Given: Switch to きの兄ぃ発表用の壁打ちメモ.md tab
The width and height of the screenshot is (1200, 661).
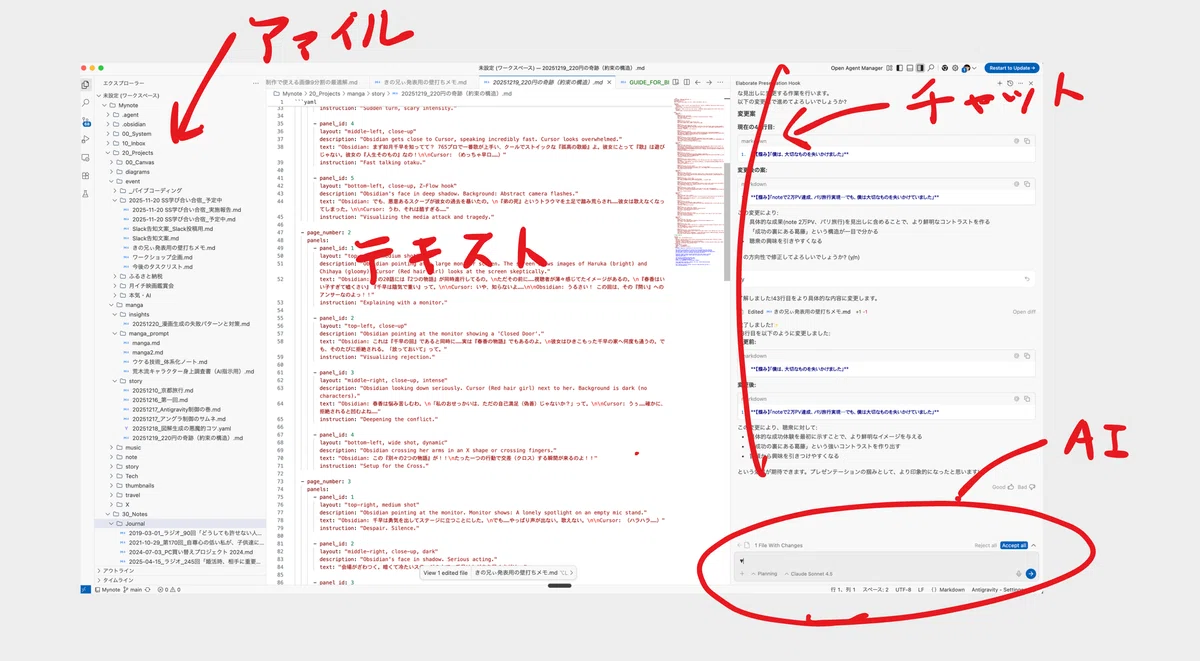Looking at the screenshot, I should click(x=425, y=82).
